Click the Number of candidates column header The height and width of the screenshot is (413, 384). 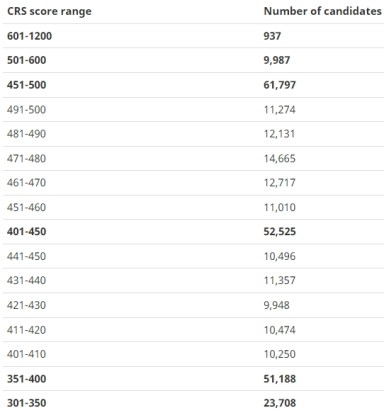322,11
